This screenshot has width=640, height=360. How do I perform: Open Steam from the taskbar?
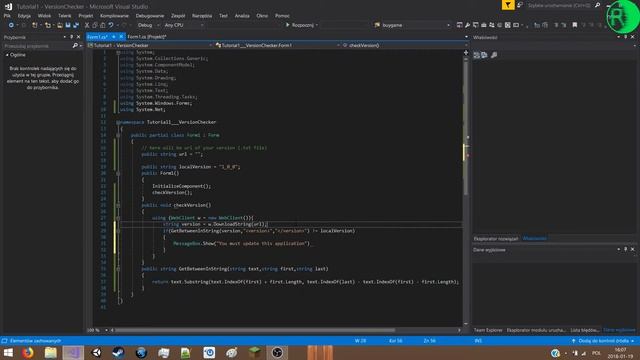pyautogui.click(x=118, y=353)
